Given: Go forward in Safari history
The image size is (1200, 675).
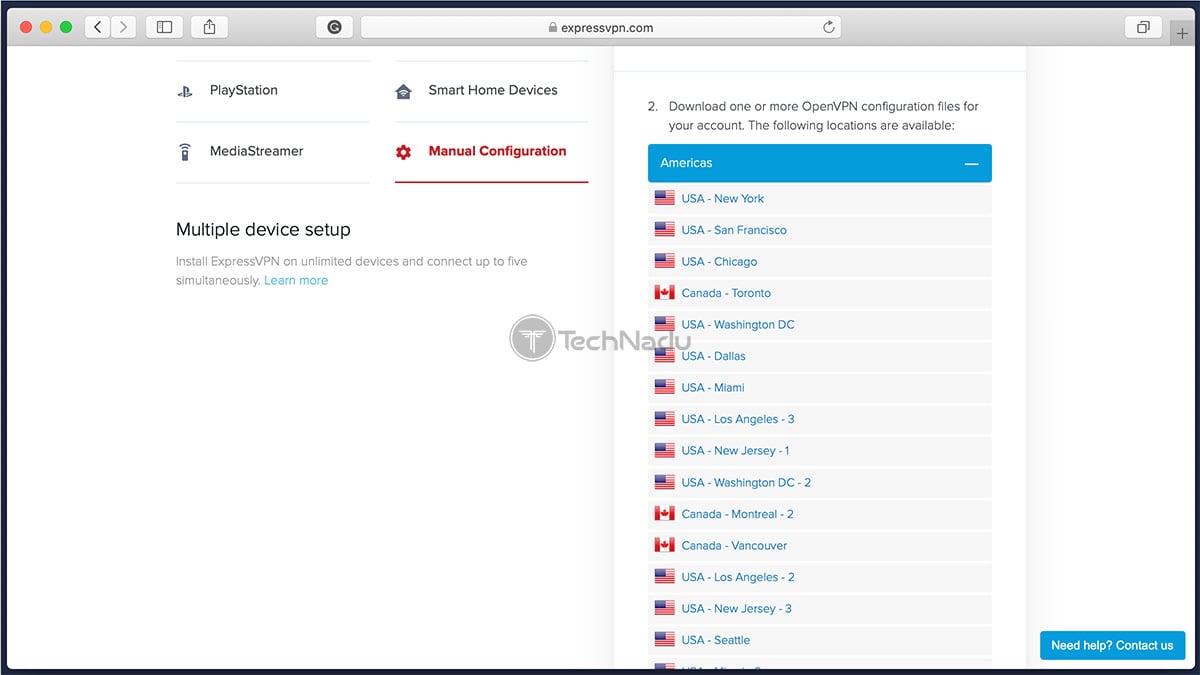Looking at the screenshot, I should point(123,28).
